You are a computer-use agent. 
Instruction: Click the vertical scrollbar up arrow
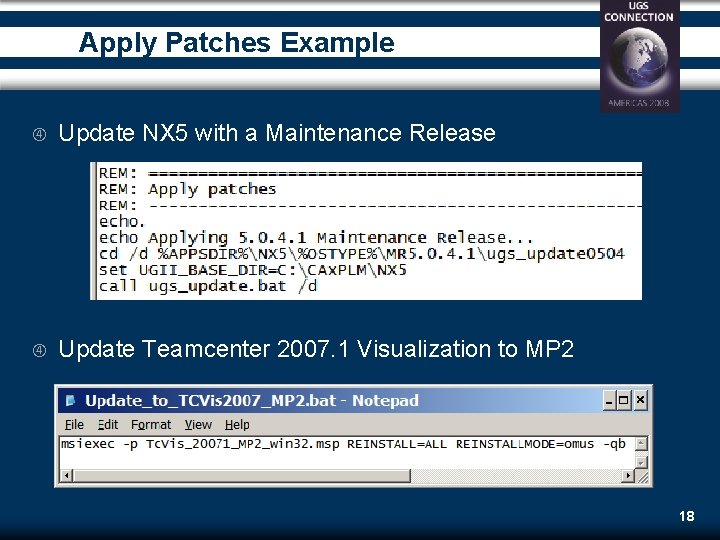click(x=641, y=444)
